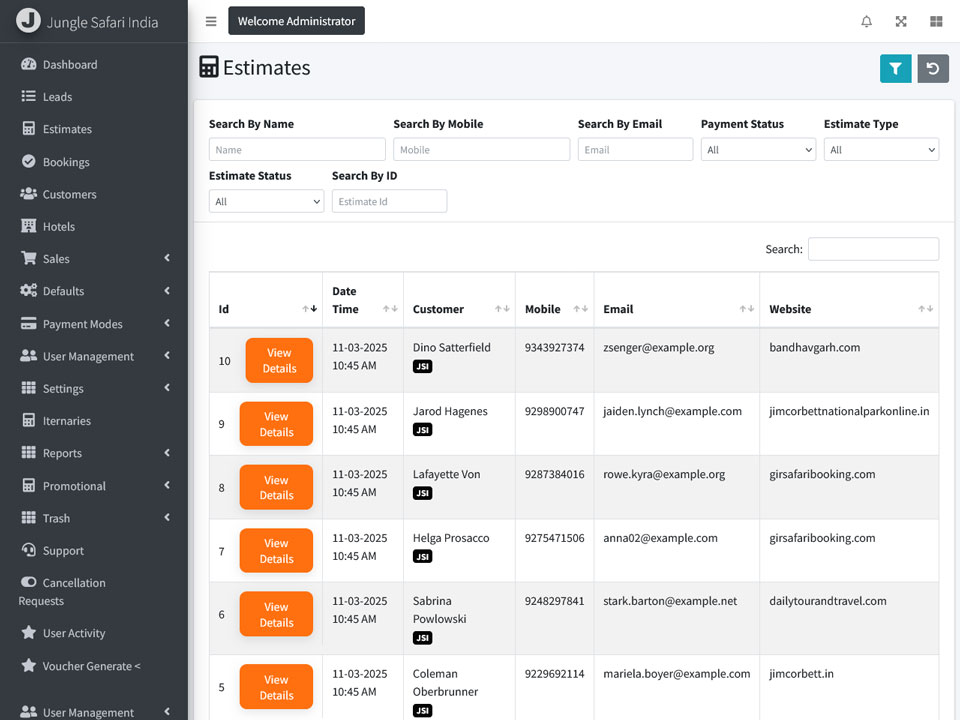Click the User Activity star icon
960x720 pixels.
pyautogui.click(x=29, y=632)
